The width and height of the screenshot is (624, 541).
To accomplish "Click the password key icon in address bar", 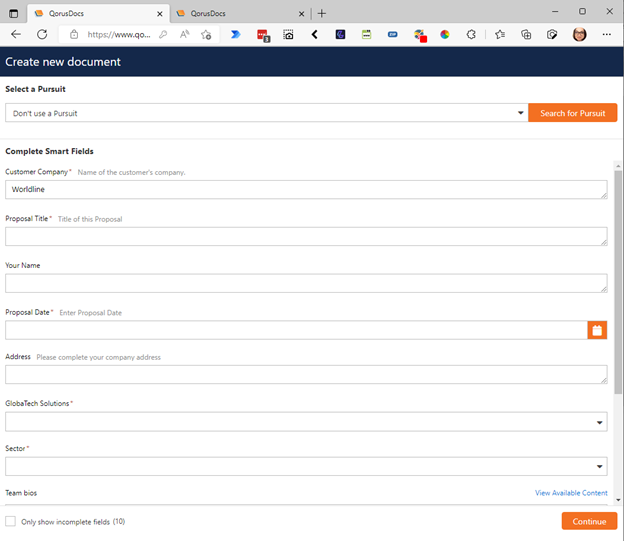I will coord(163,35).
